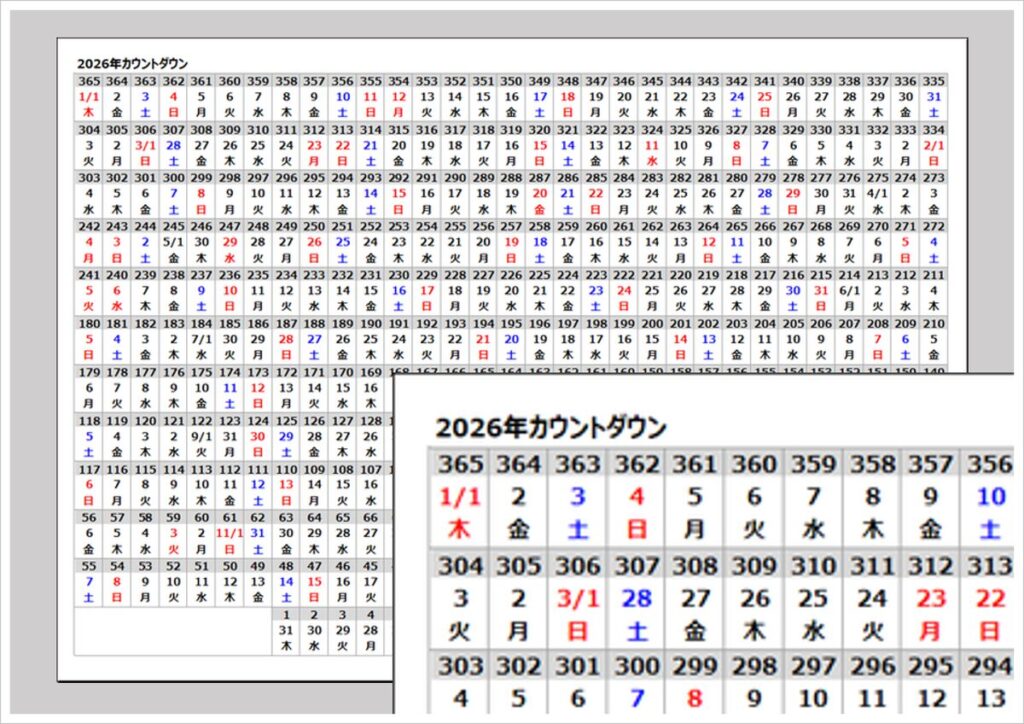Select the 5/1 金 calendar cell
Image resolution: width=1024 pixels, height=724 pixels.
click(172, 245)
